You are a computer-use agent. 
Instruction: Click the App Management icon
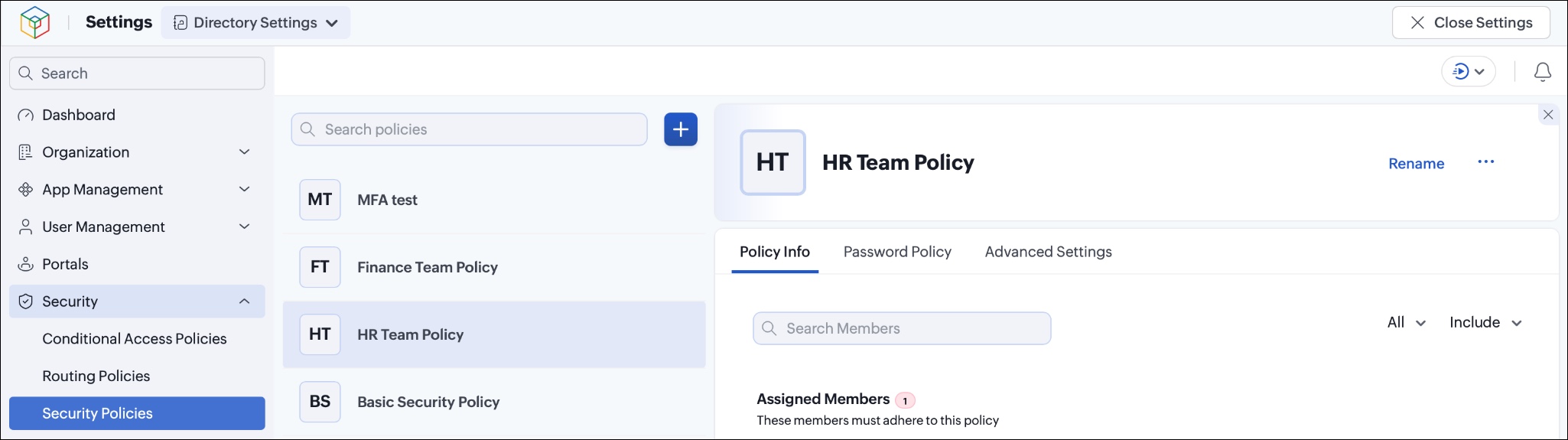[x=25, y=190]
